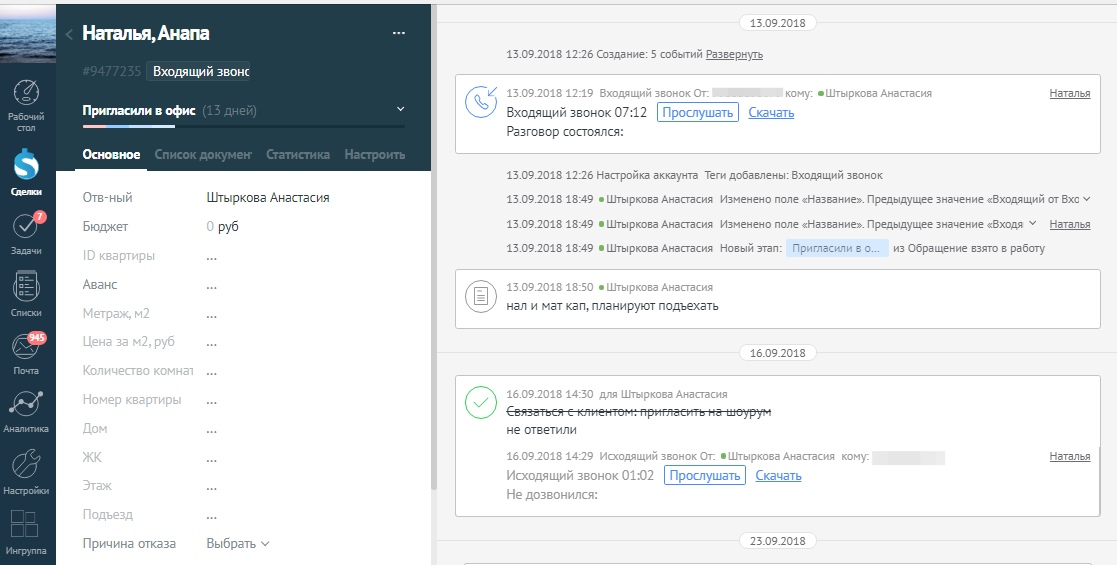Open Ингруппа section in sidebar
Image resolution: width=1117 pixels, height=565 pixels.
[27, 532]
